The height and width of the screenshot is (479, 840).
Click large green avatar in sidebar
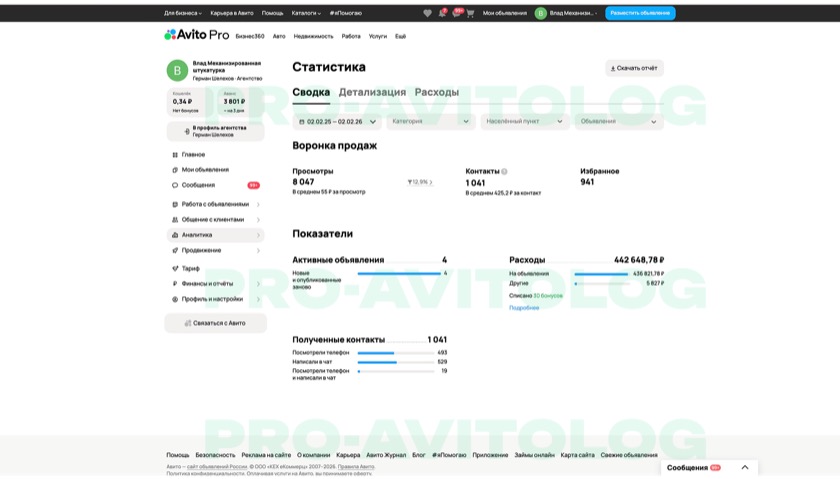tap(177, 70)
